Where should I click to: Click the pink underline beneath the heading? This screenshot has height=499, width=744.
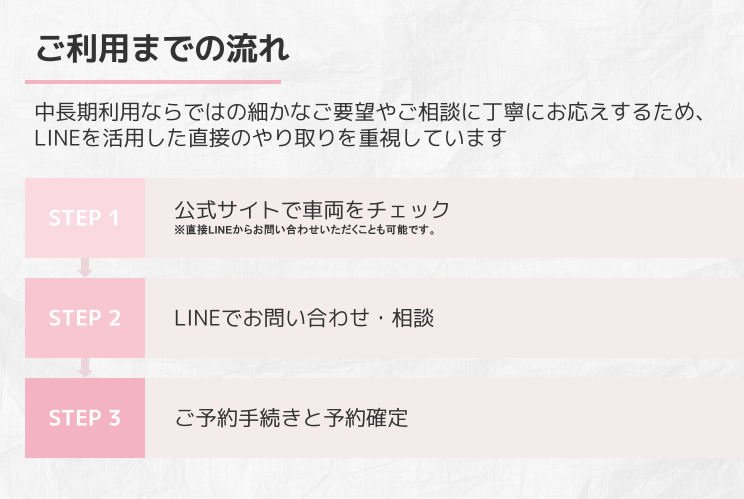[152, 82]
